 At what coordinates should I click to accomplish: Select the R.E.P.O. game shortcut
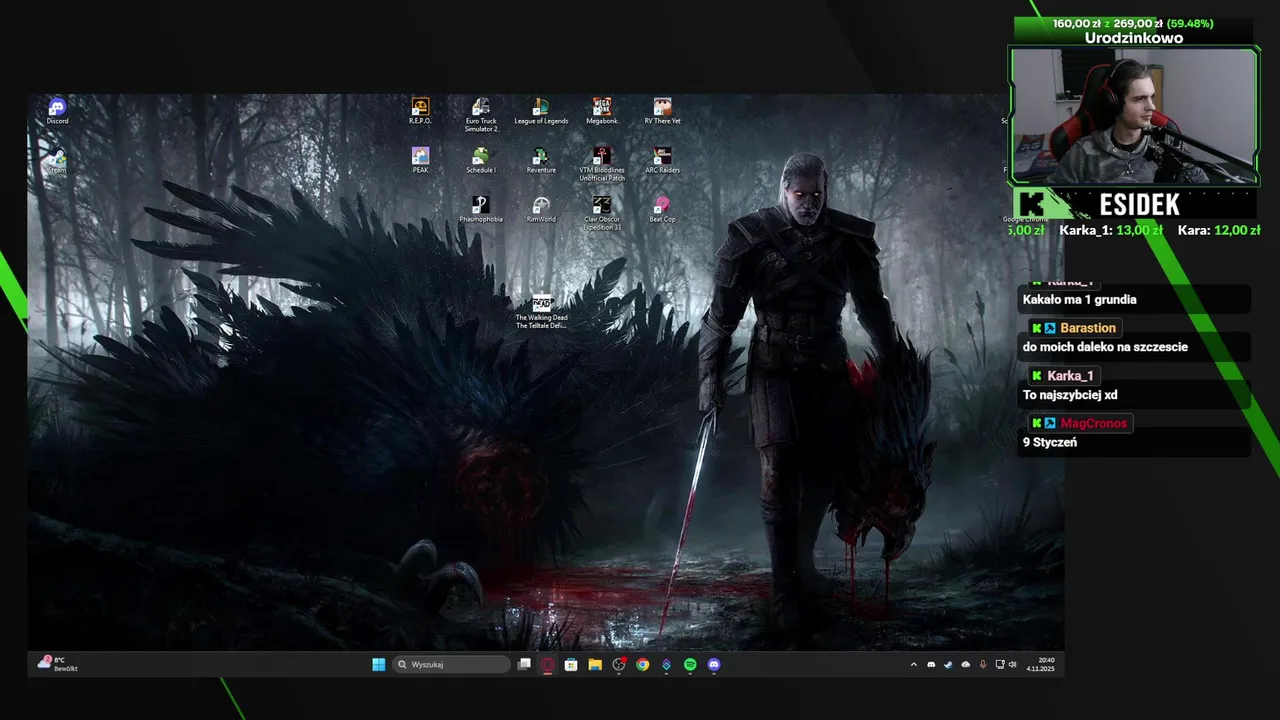pyautogui.click(x=420, y=111)
